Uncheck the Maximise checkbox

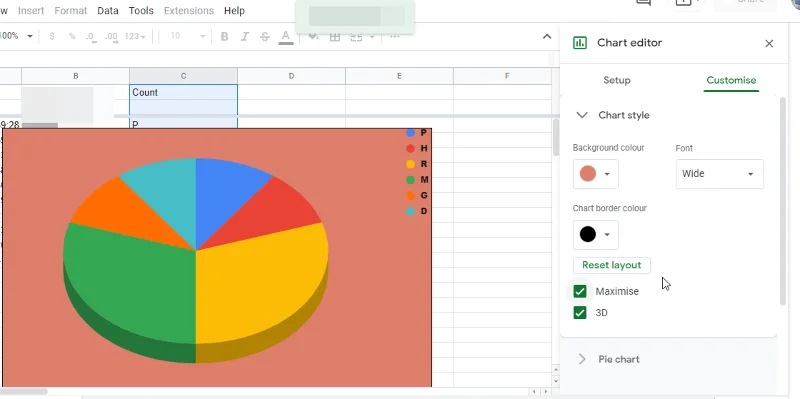(580, 291)
